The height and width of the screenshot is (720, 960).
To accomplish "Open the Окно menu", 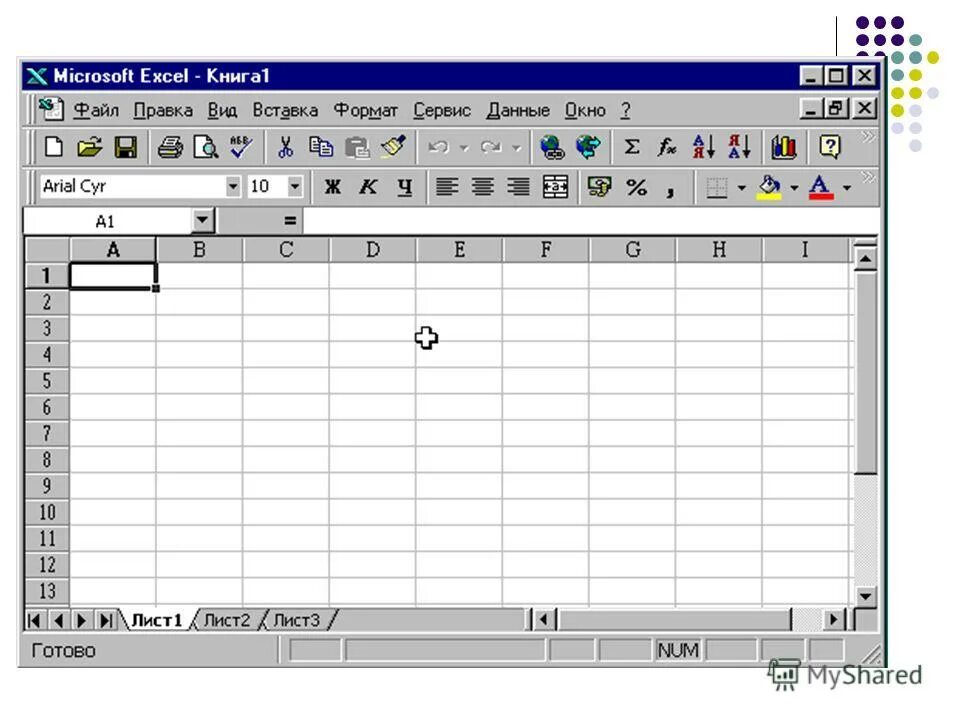I will pyautogui.click(x=585, y=110).
